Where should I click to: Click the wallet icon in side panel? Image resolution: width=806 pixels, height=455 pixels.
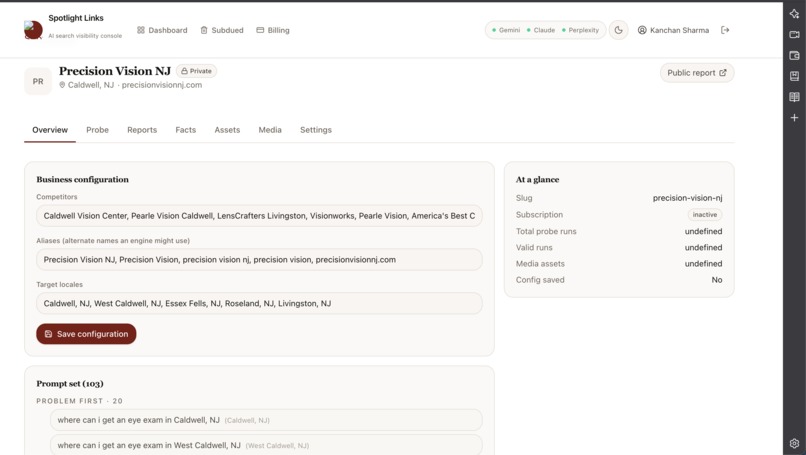pos(794,56)
